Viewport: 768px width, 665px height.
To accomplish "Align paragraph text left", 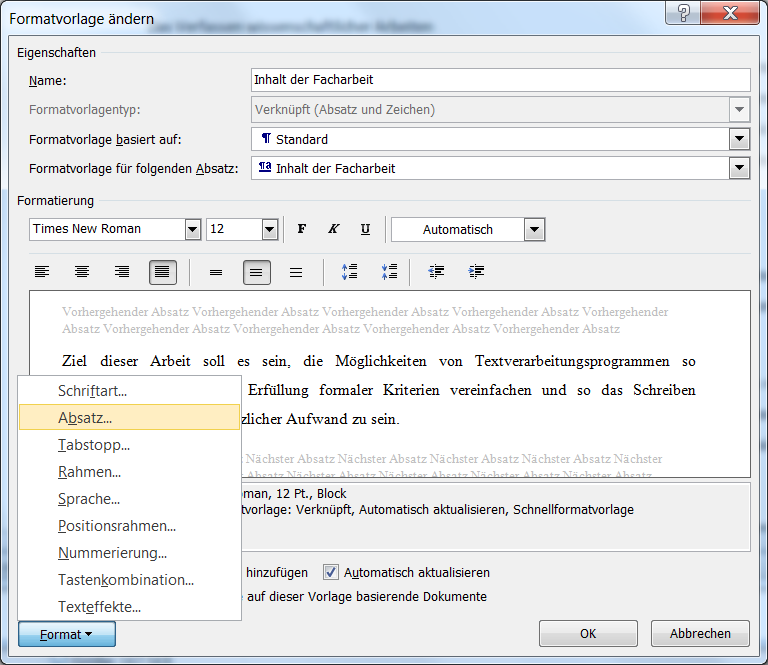I will pyautogui.click(x=42, y=272).
